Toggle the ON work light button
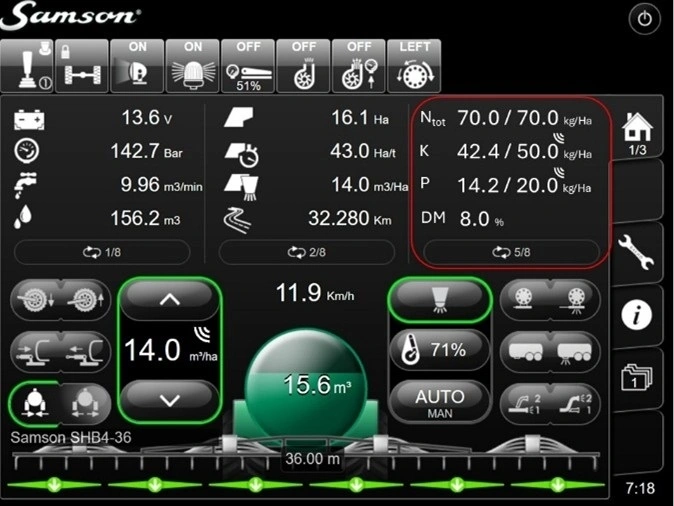 point(138,67)
